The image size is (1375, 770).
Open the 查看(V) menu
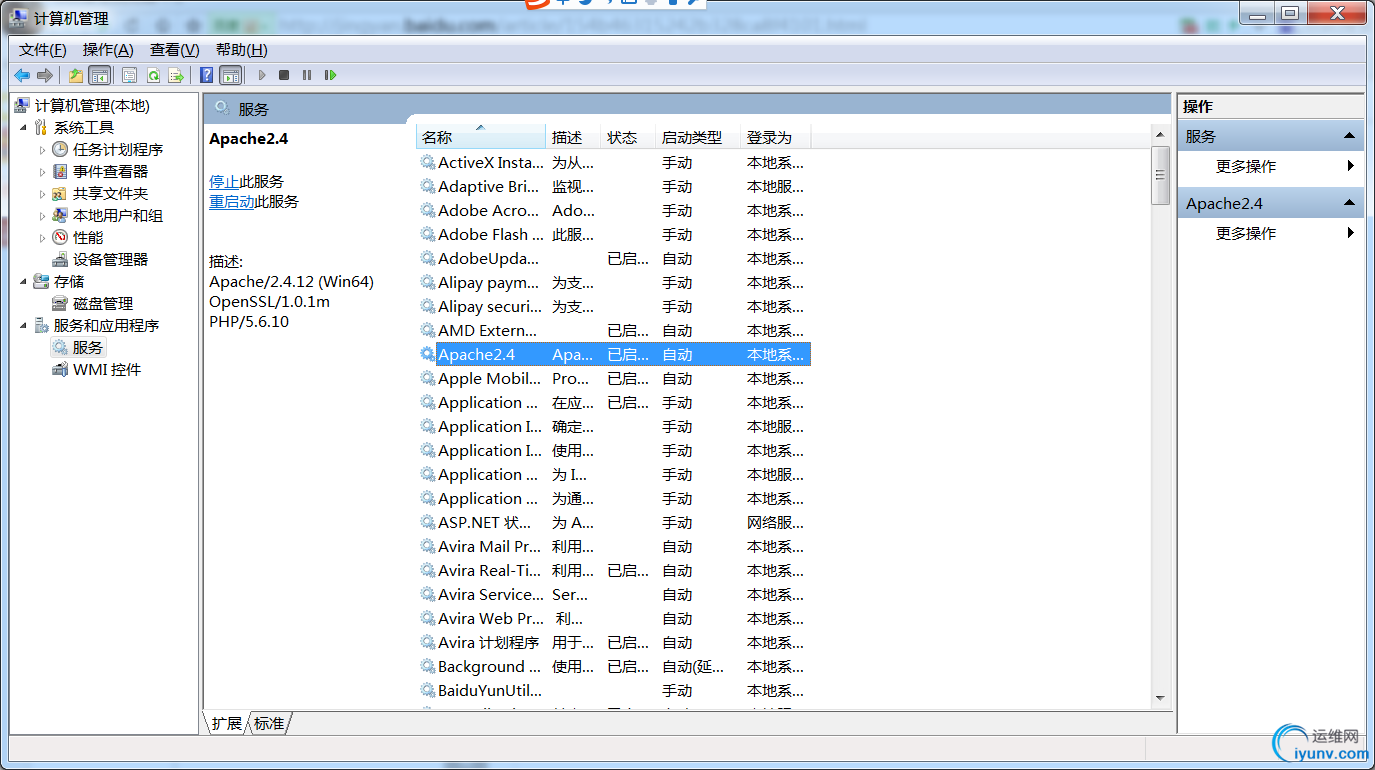(175, 50)
